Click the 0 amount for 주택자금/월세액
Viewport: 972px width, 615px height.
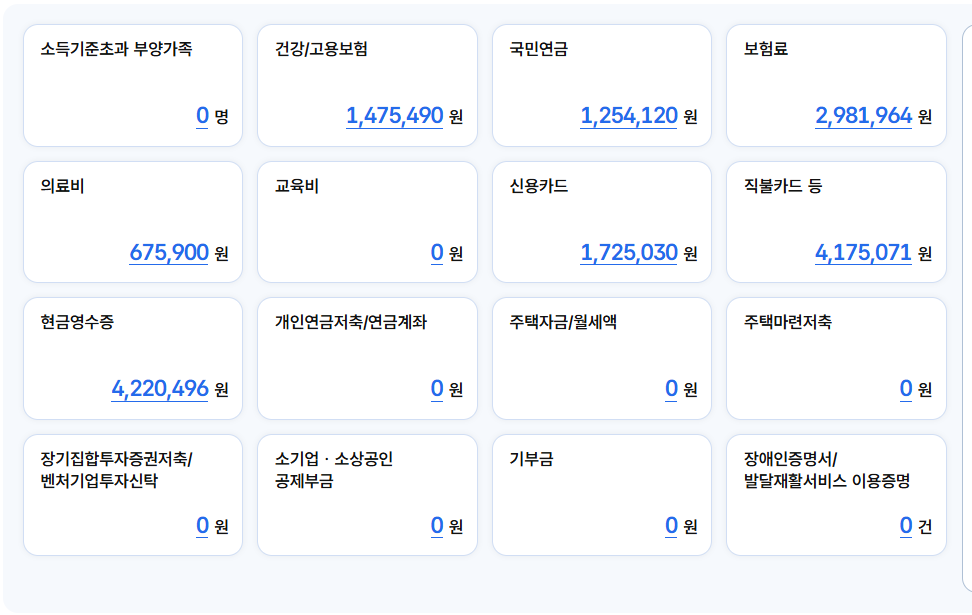[x=671, y=389]
